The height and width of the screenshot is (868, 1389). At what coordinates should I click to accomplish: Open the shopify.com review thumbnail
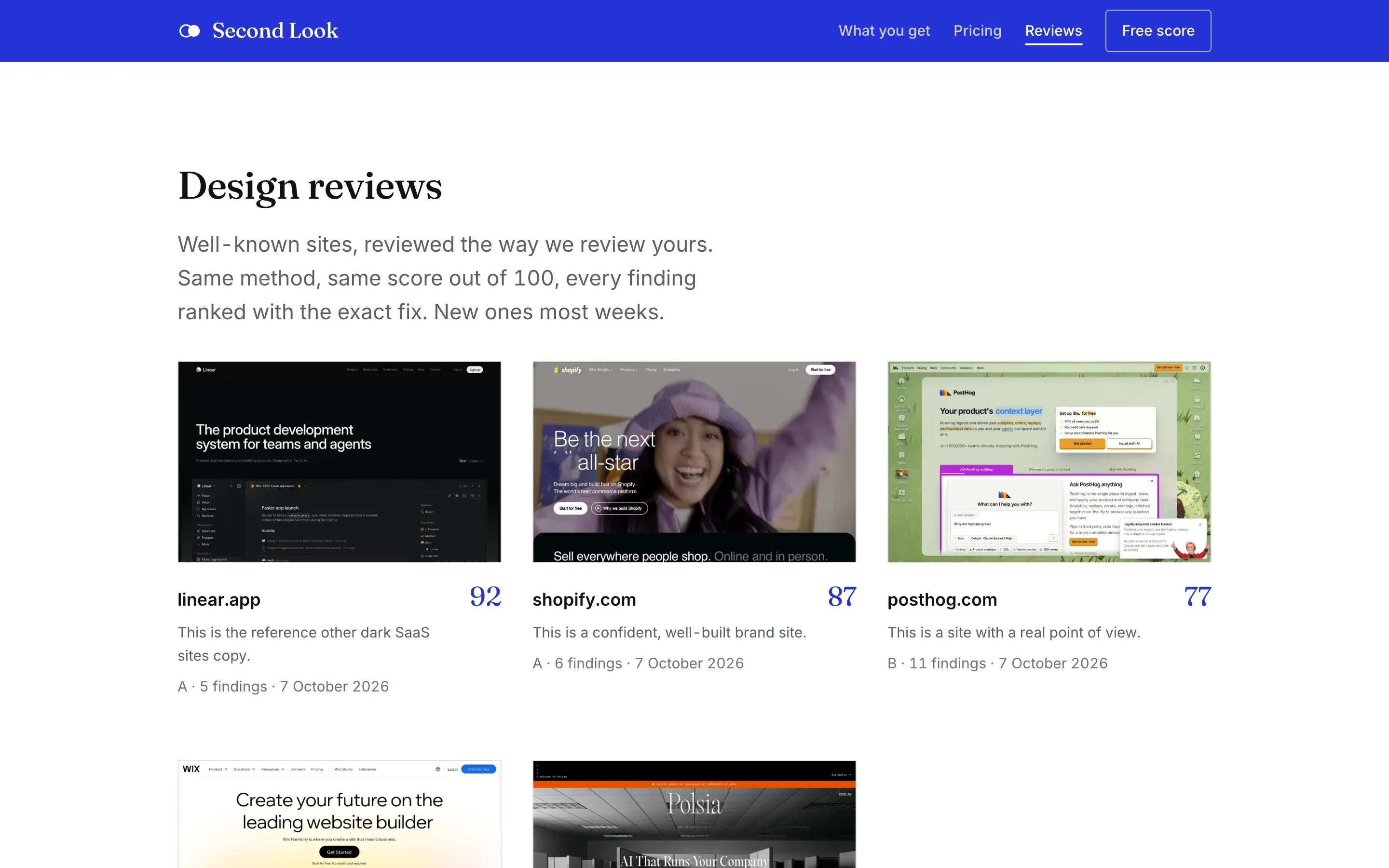pos(694,461)
